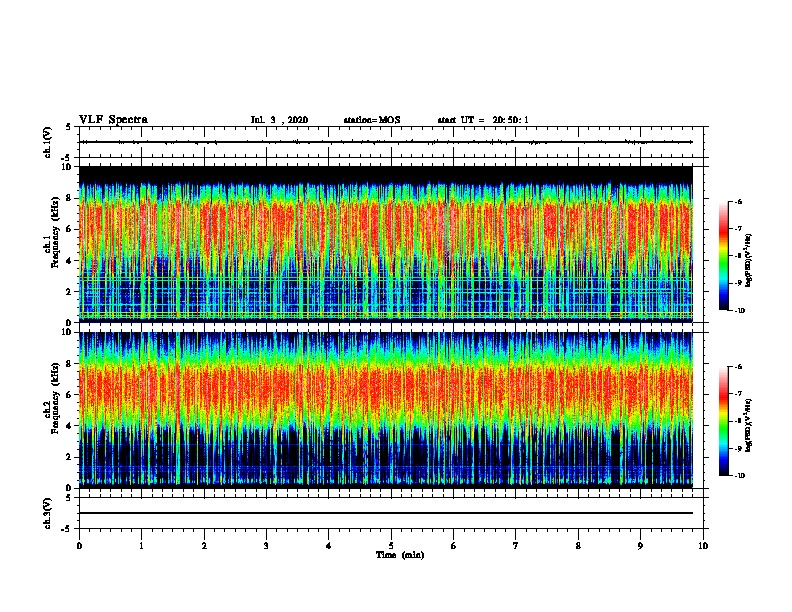
Task: Click the 'ch.1(V)' voltage axis label
Action: pyautogui.click(x=48, y=142)
